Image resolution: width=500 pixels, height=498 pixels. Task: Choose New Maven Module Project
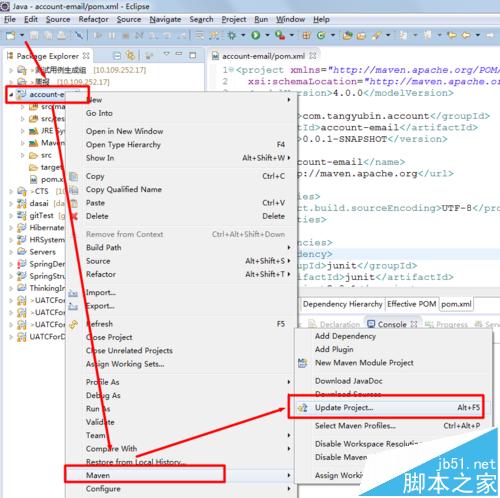[364, 363]
